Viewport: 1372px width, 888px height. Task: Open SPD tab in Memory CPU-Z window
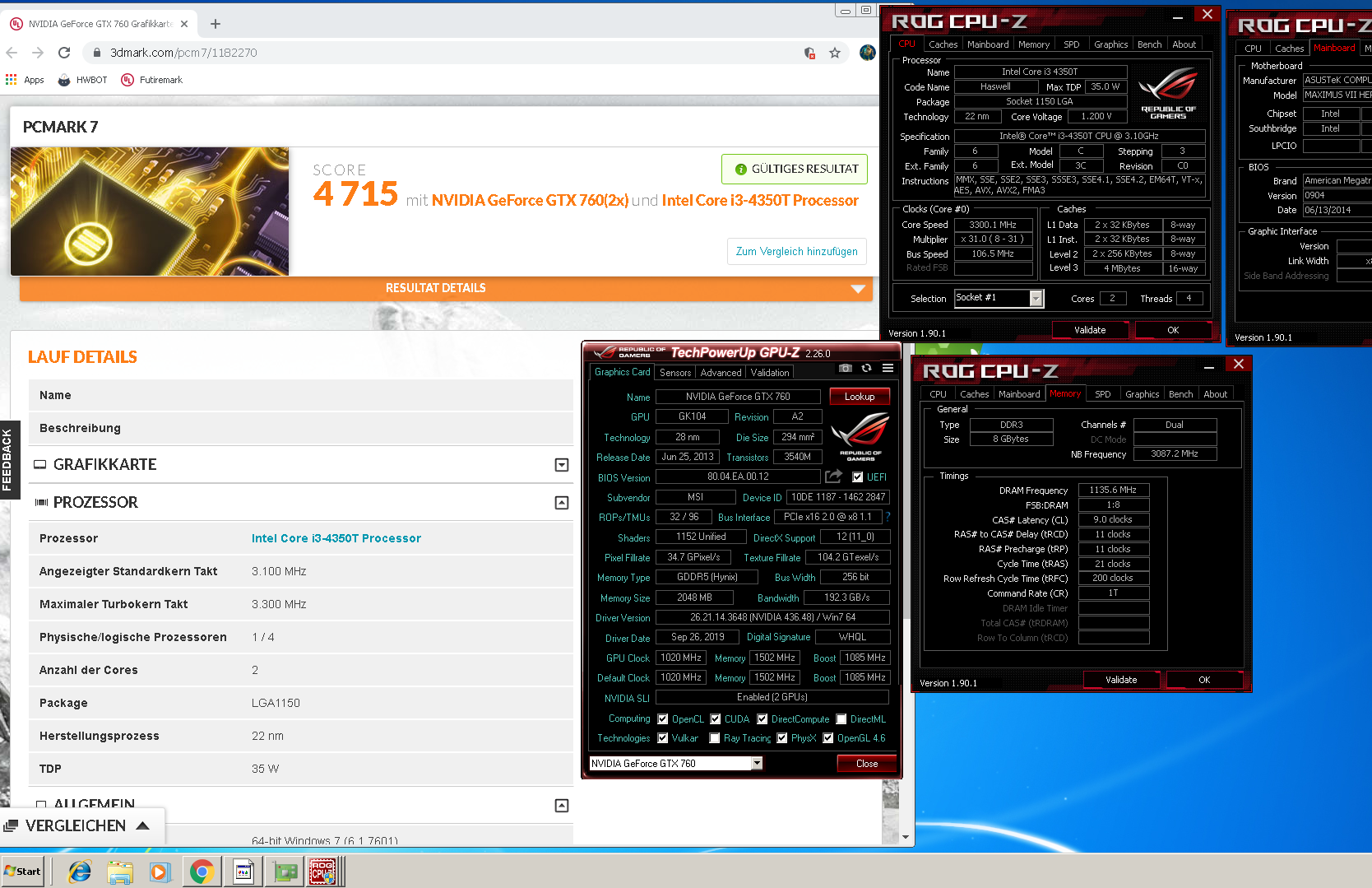(x=1102, y=394)
